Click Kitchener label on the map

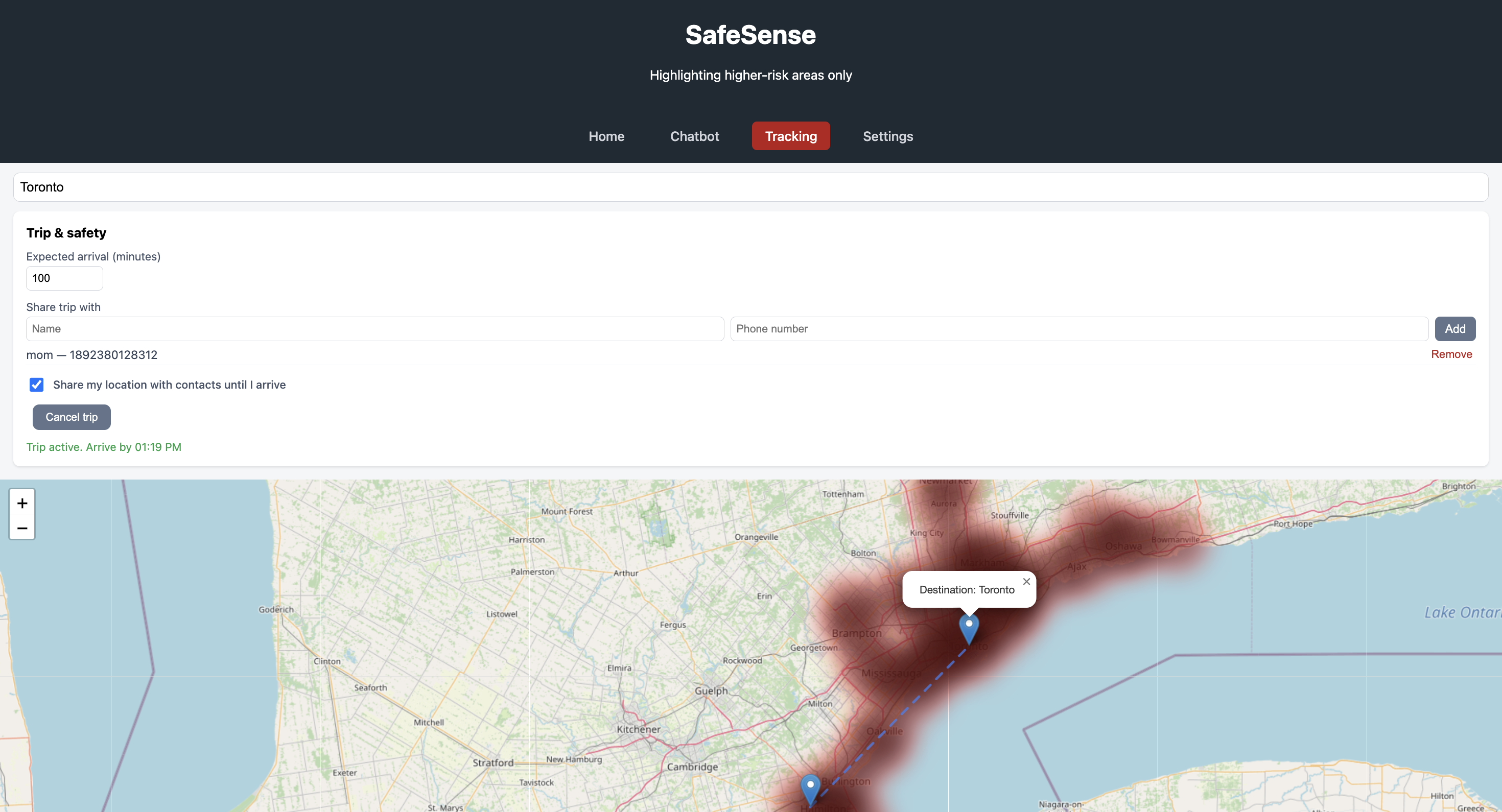639,729
